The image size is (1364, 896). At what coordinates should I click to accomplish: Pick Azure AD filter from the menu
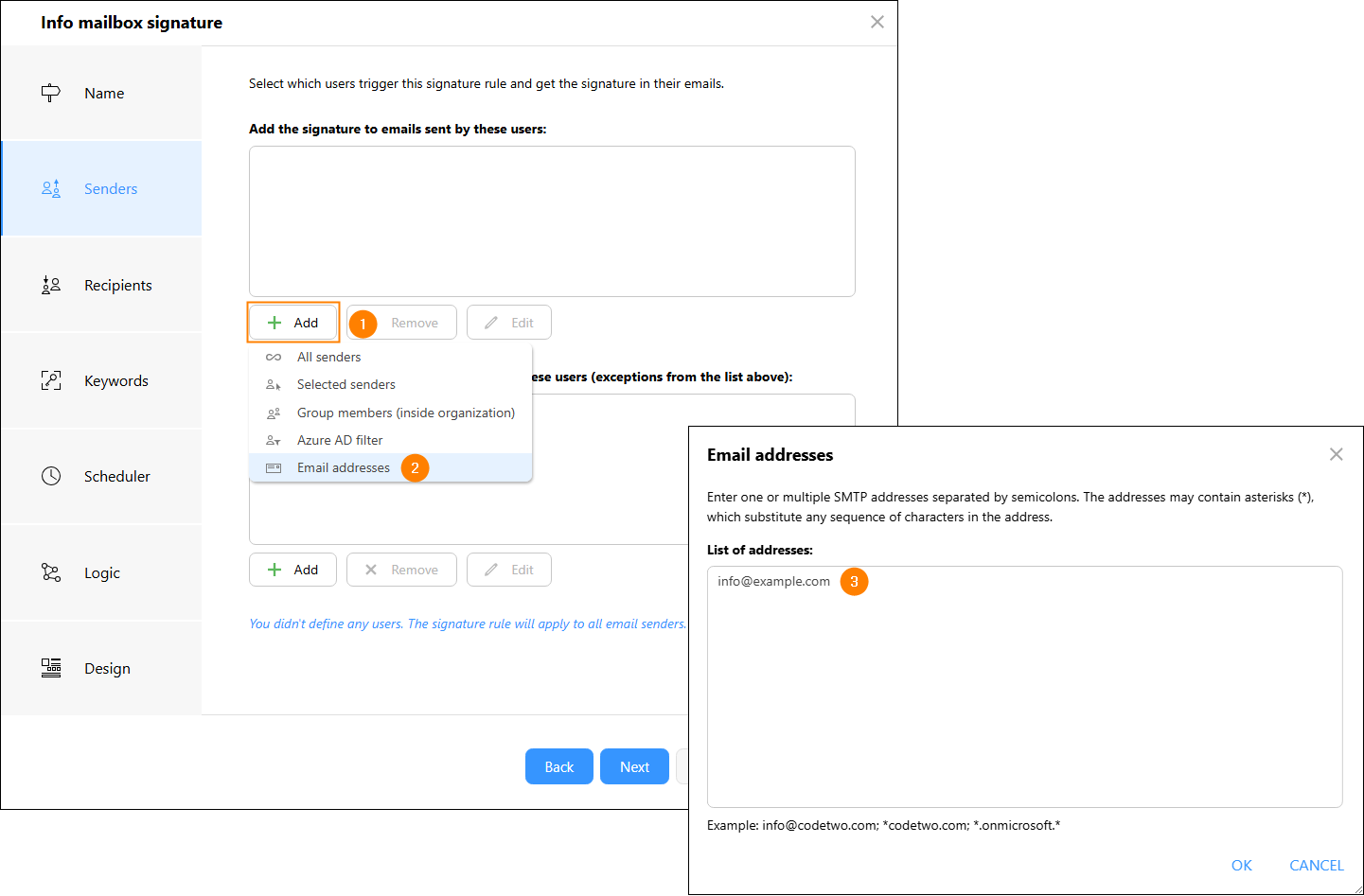390,440
